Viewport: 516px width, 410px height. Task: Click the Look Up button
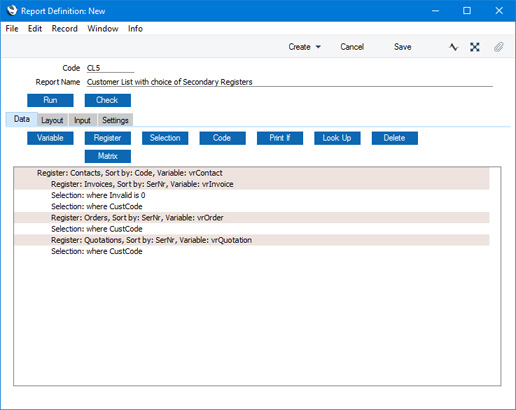pyautogui.click(x=337, y=138)
